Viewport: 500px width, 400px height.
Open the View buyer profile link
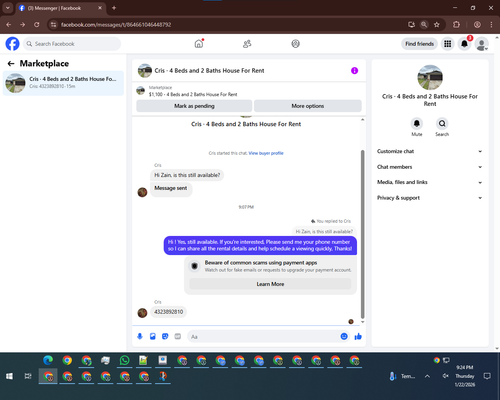pyautogui.click(x=266, y=153)
